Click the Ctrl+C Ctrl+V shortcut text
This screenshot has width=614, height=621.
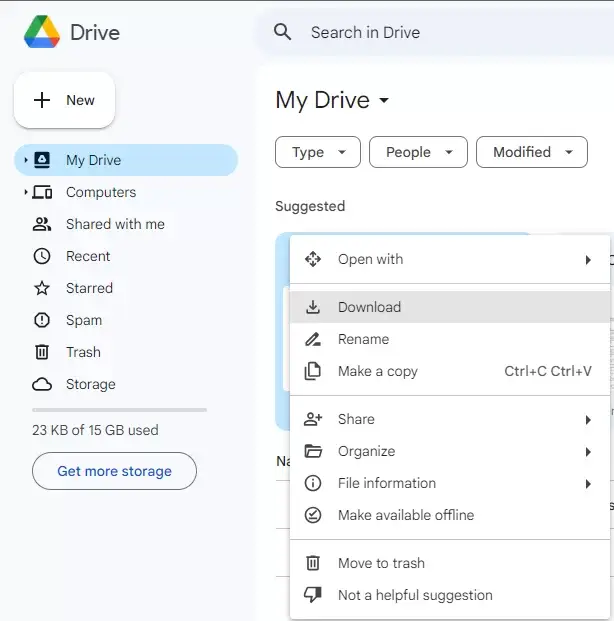coord(548,371)
